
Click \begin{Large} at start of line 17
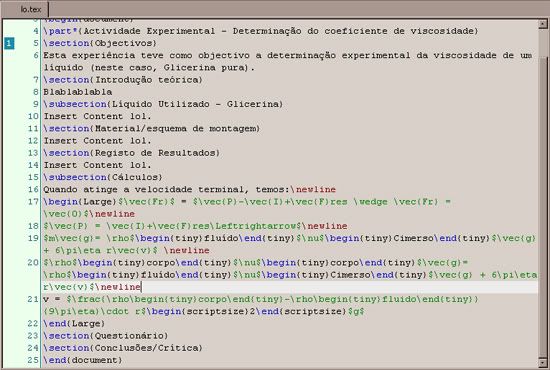[x=80, y=202]
